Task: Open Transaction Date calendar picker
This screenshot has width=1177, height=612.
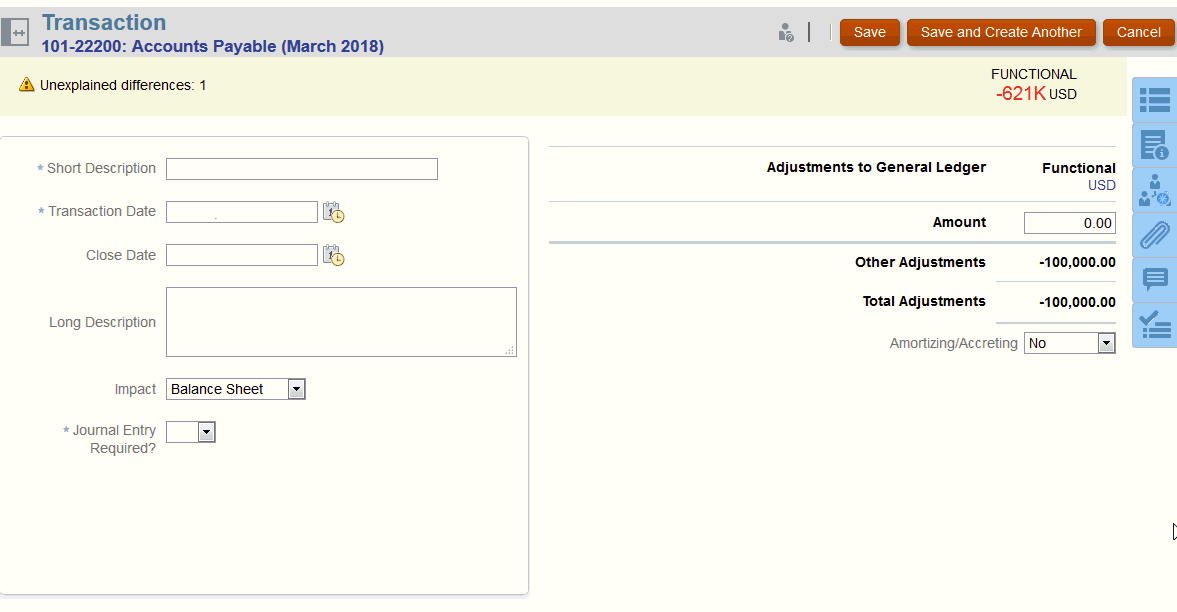Action: pyautogui.click(x=334, y=212)
